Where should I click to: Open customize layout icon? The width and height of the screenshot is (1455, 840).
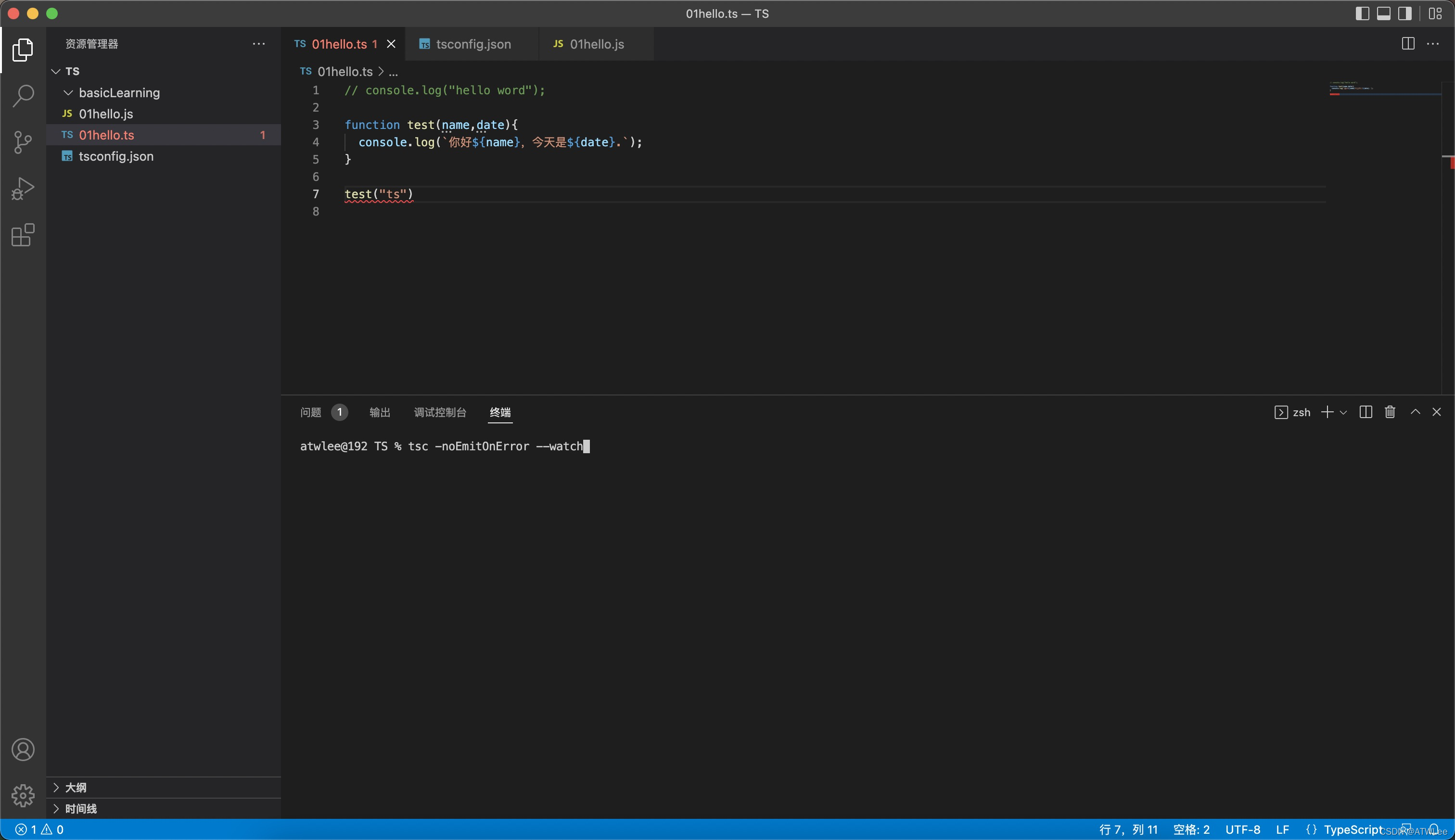[x=1435, y=13]
